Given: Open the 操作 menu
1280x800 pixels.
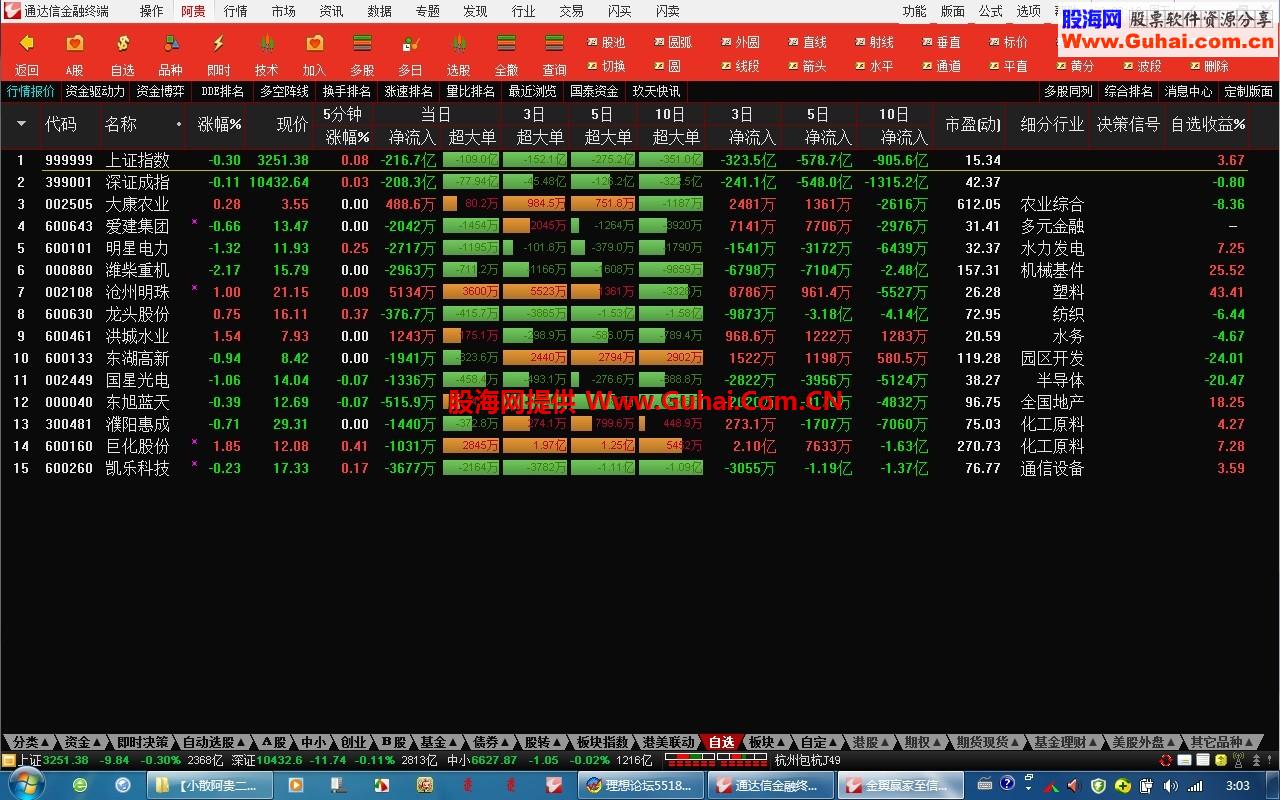Looking at the screenshot, I should pyautogui.click(x=152, y=11).
